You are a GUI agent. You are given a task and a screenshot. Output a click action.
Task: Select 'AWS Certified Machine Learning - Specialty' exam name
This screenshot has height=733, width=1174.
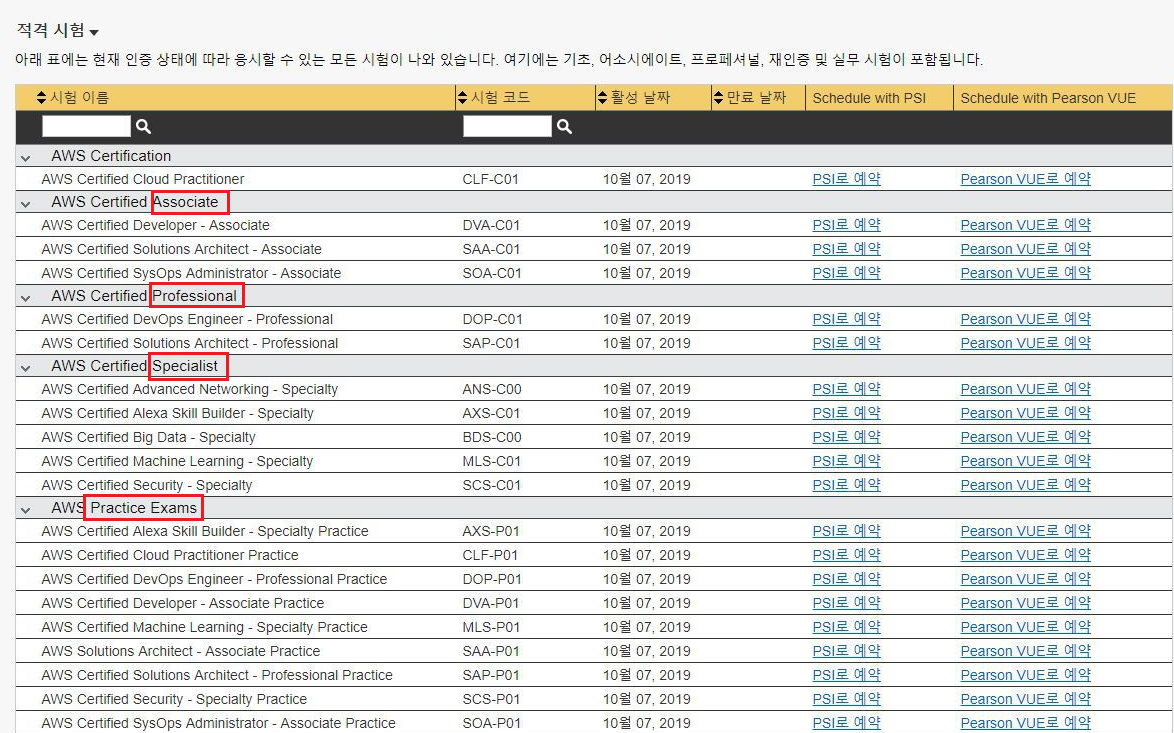[177, 460]
